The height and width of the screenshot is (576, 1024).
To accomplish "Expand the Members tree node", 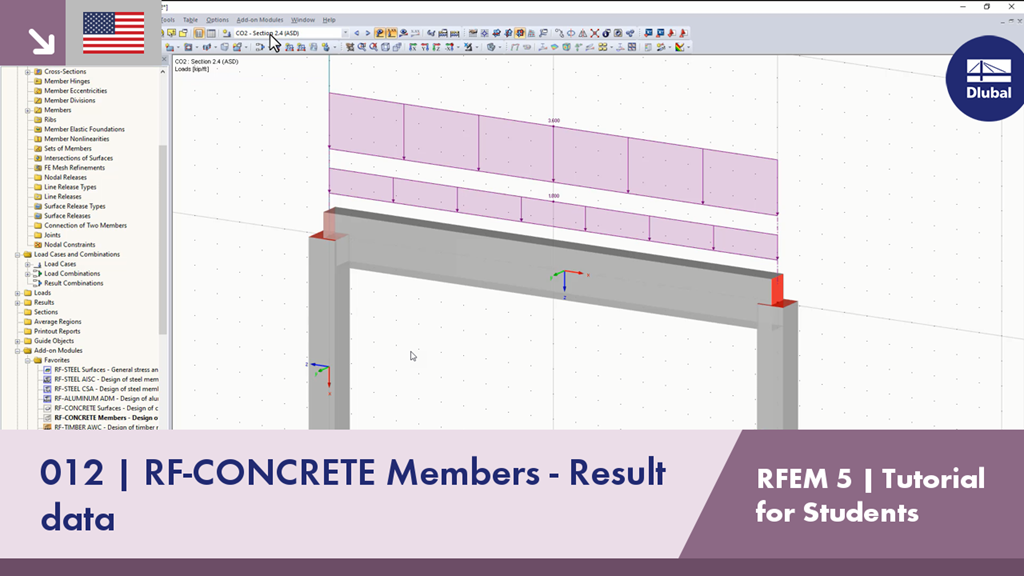I will (27, 110).
